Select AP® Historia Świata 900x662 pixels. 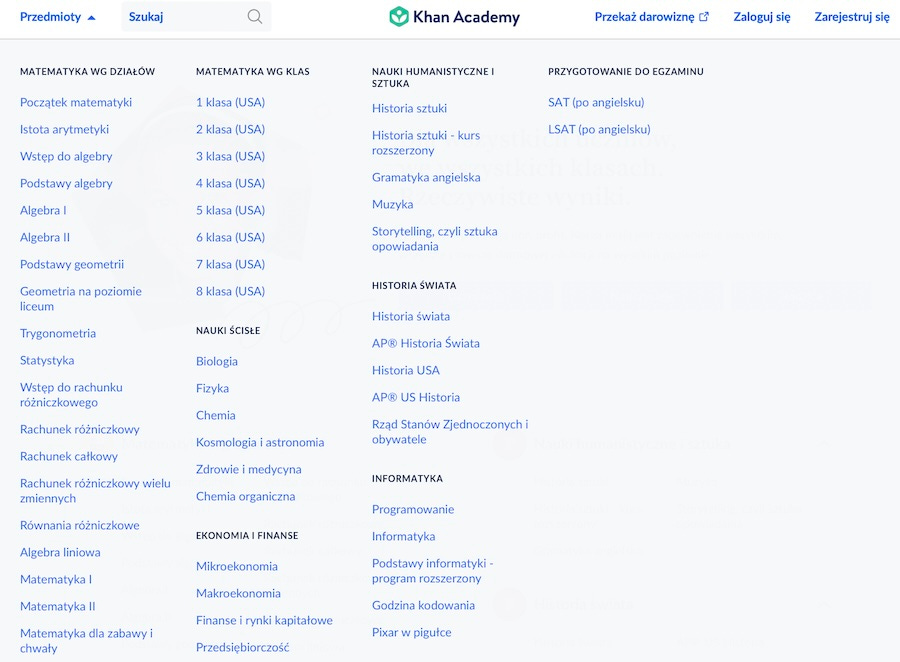point(426,343)
